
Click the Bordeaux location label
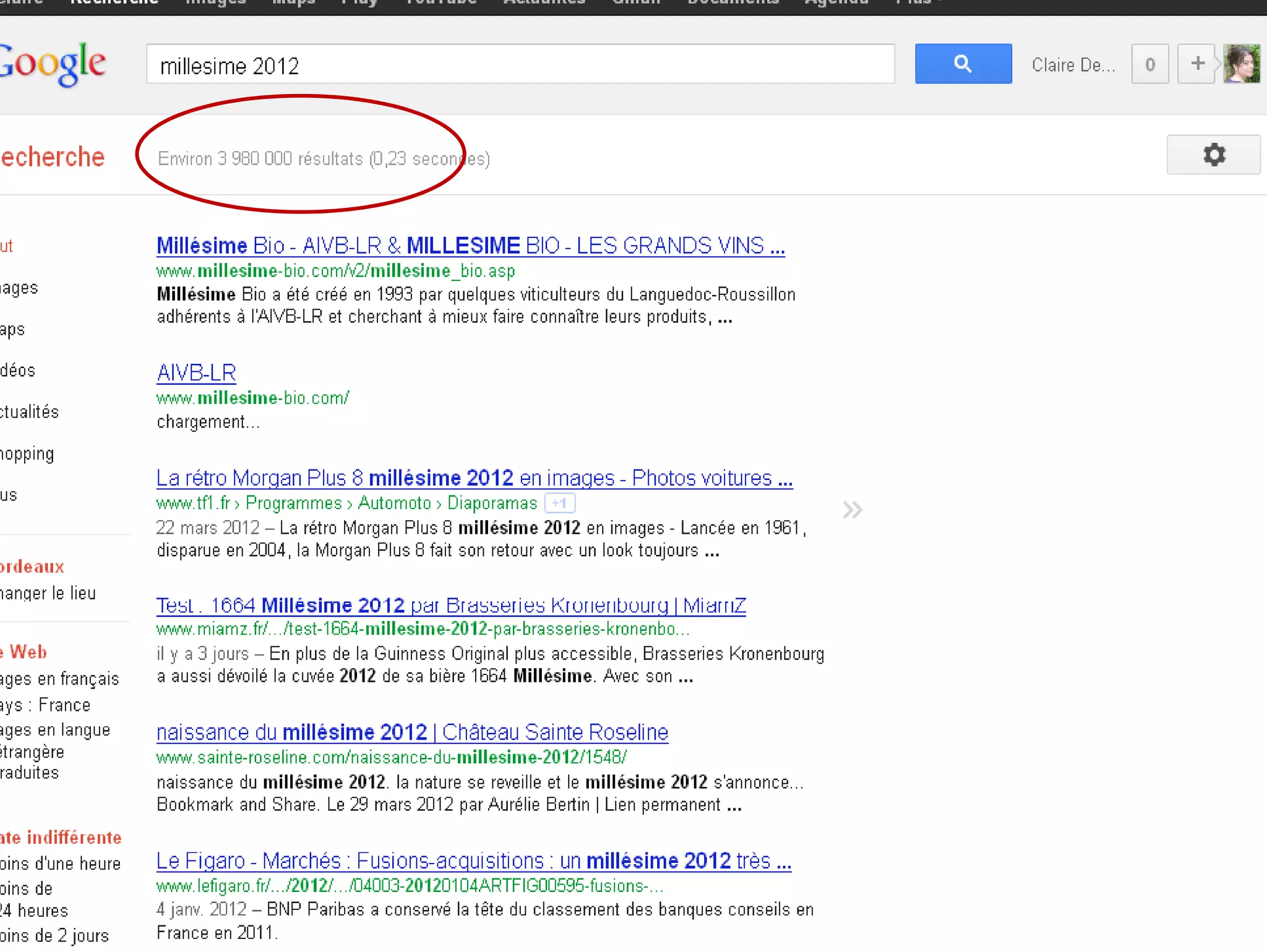32,567
